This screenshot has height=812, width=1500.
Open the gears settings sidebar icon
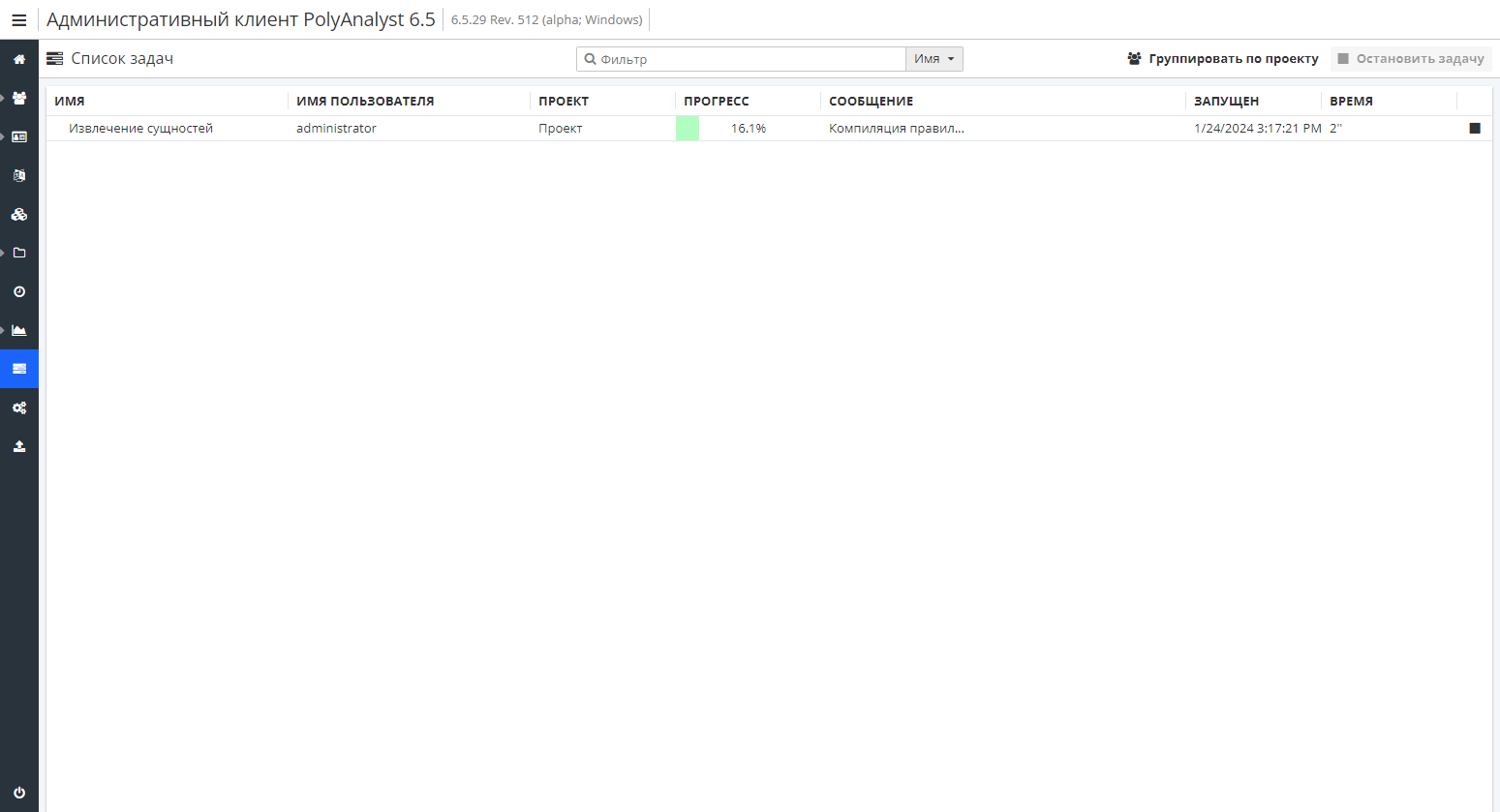tap(19, 407)
